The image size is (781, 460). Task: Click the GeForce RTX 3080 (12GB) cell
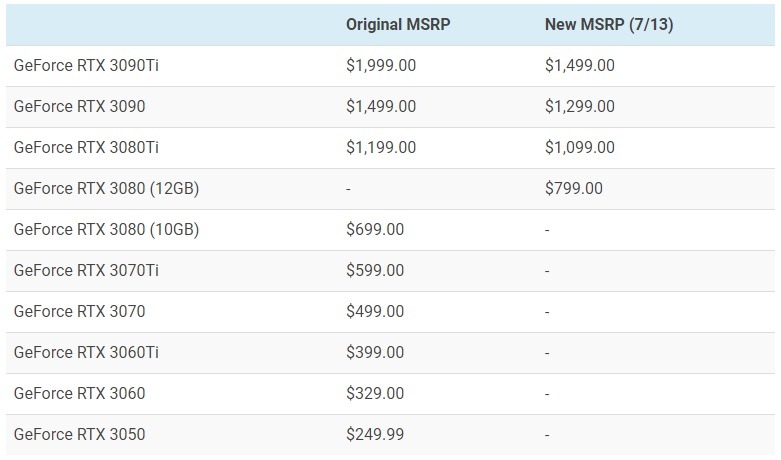click(107, 188)
